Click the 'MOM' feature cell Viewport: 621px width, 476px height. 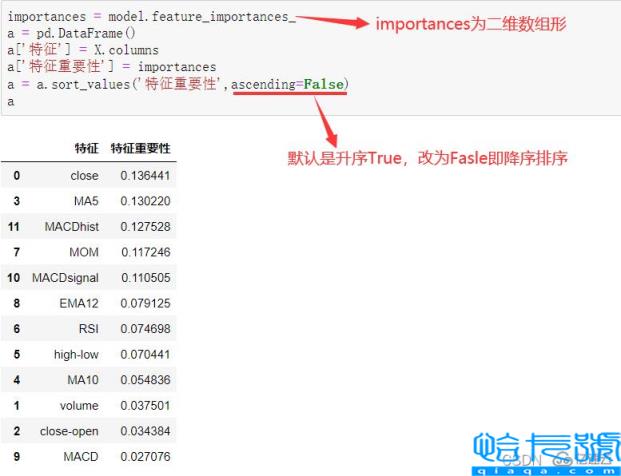tap(84, 252)
